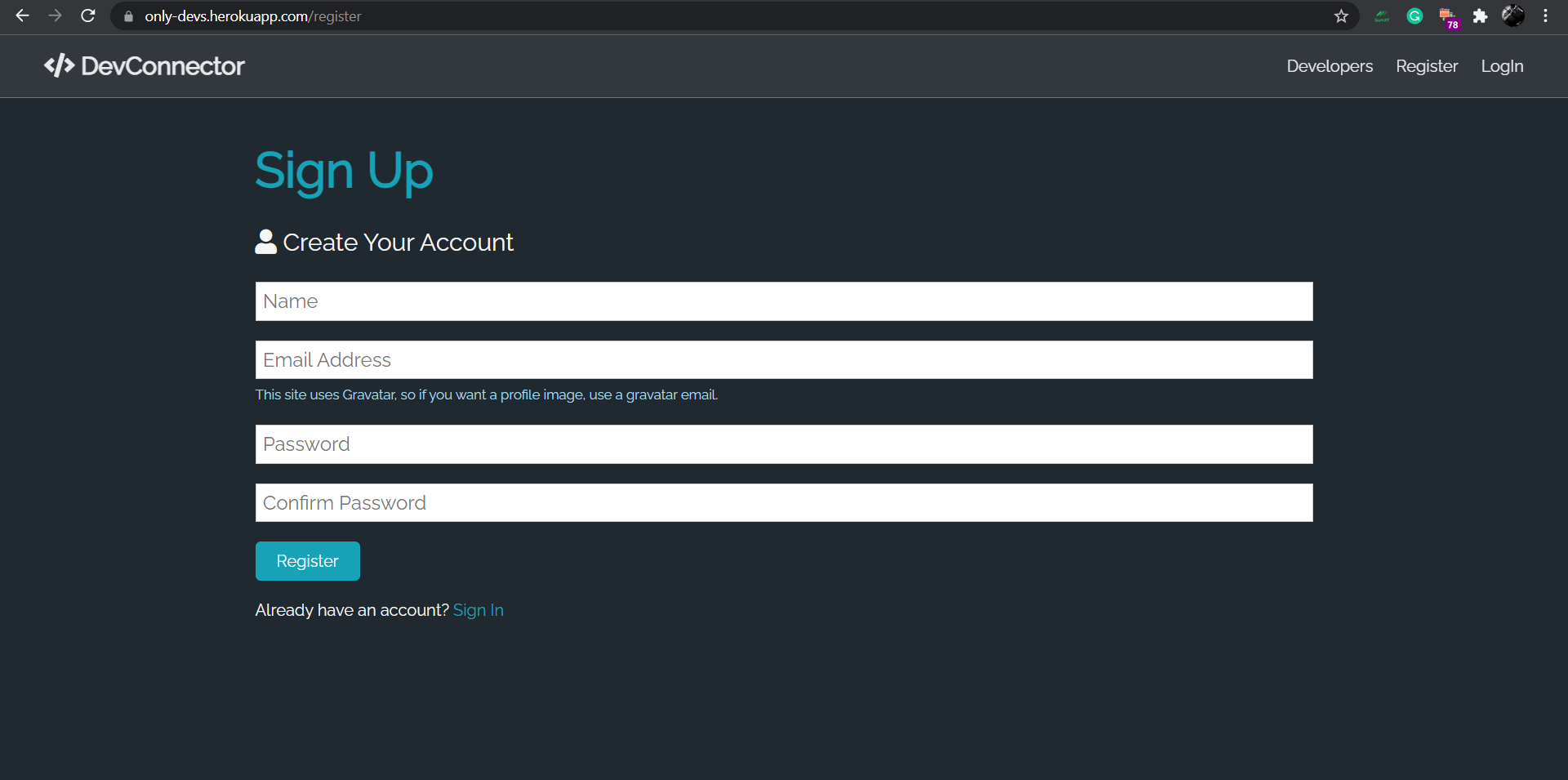Open Chrome three-dot menu
Image resolution: width=1568 pixels, height=780 pixels.
coord(1545,16)
